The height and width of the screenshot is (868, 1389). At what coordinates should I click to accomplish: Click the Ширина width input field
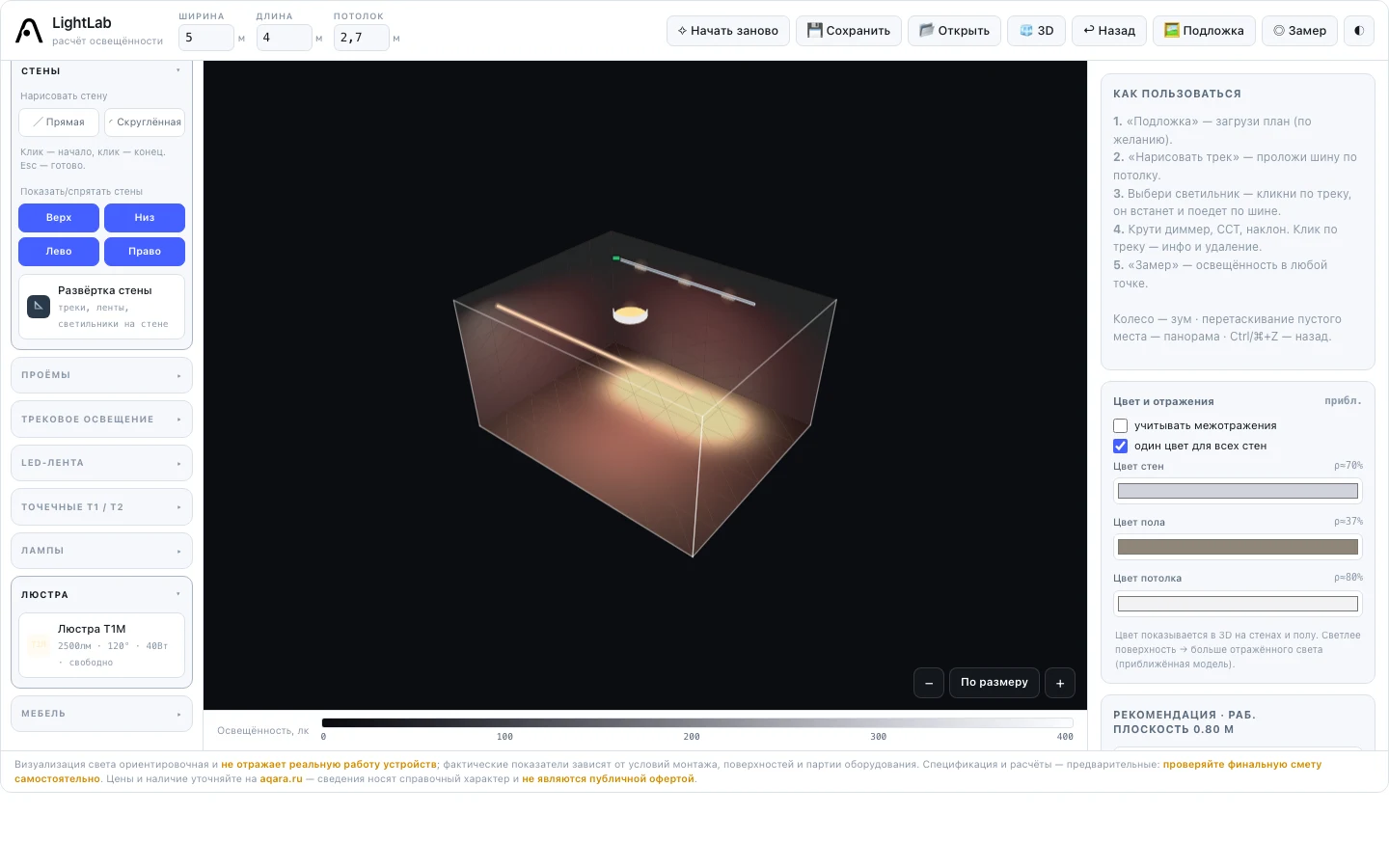coord(206,38)
